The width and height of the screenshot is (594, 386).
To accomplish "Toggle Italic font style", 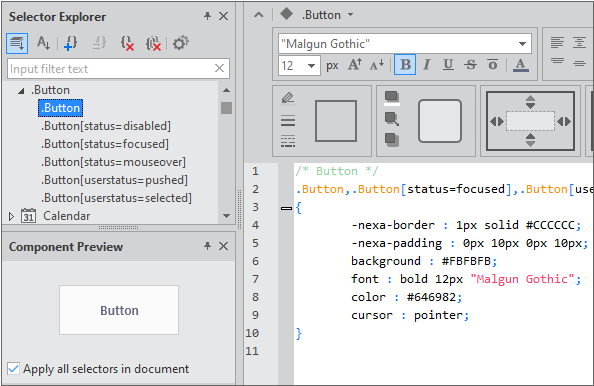I will 427,65.
